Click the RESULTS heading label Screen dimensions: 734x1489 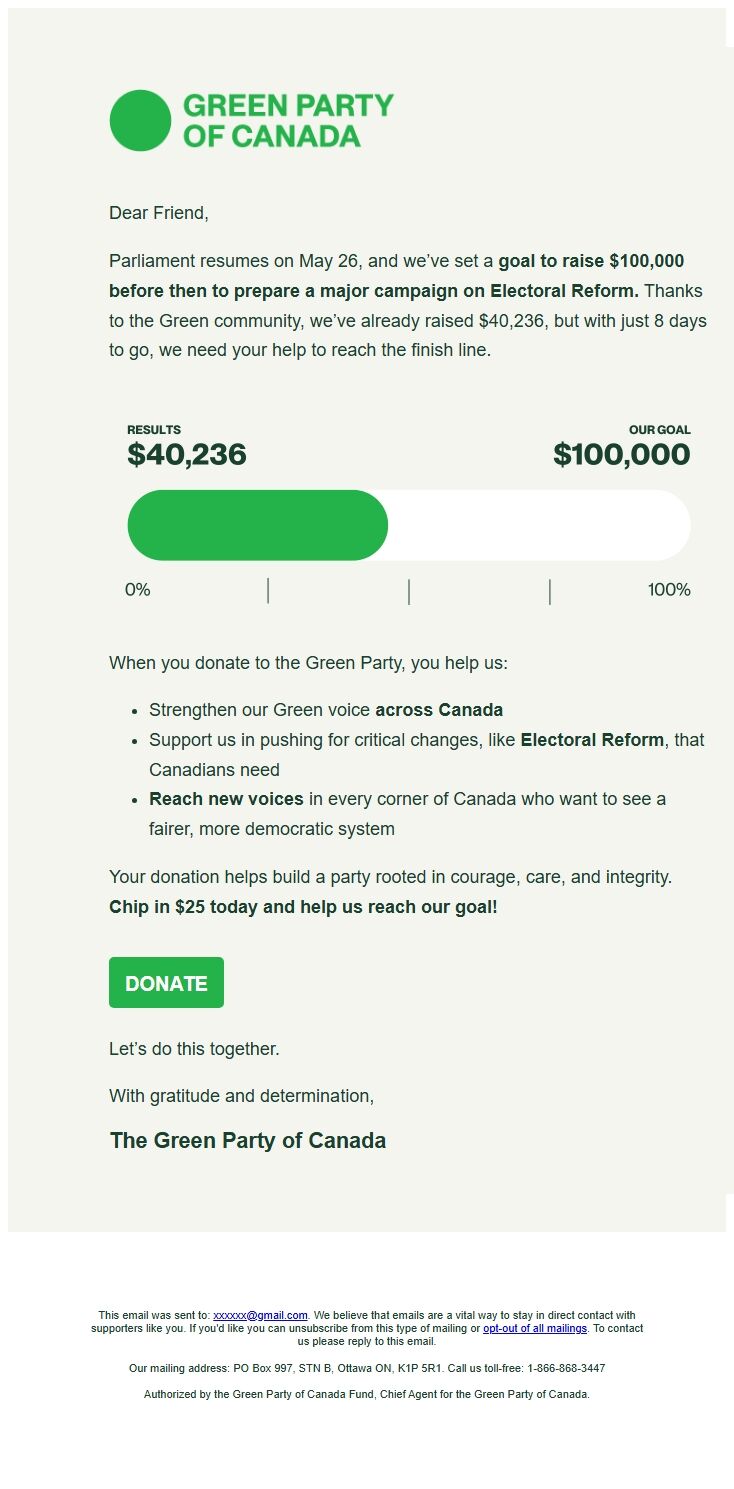coord(154,430)
